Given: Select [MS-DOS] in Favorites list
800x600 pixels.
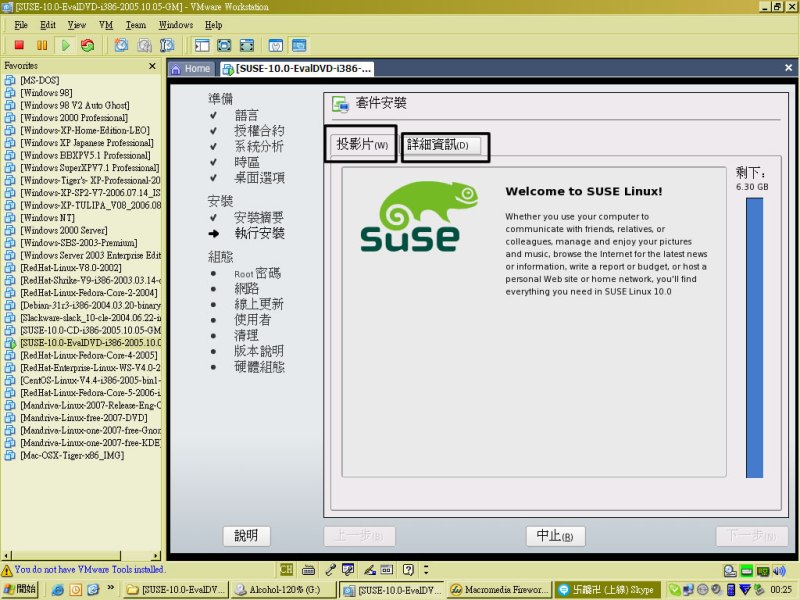Looking at the screenshot, I should (39, 80).
